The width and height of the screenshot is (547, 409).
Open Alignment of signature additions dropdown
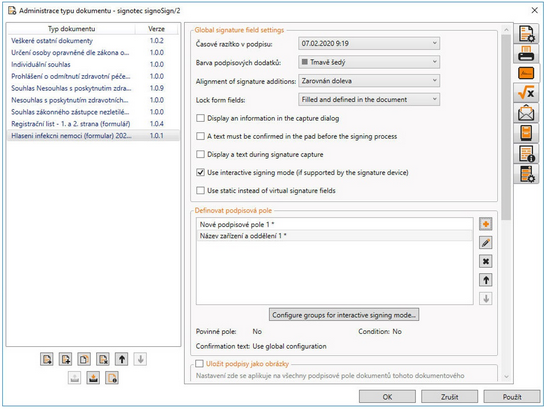click(369, 81)
